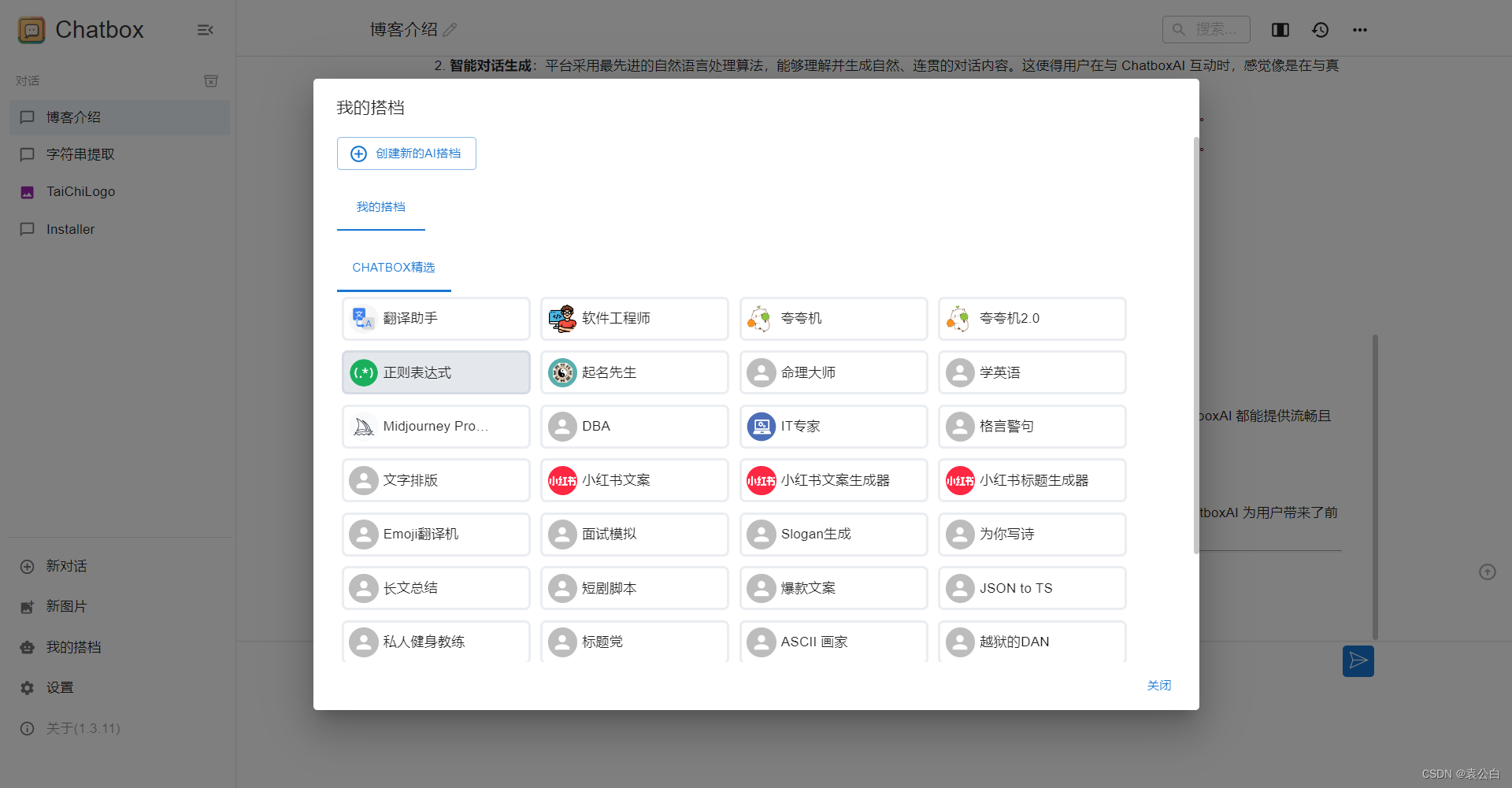Screen dimensions: 1512x788
Task: Select the 小红书文案生成器 copilot
Action: tap(834, 480)
